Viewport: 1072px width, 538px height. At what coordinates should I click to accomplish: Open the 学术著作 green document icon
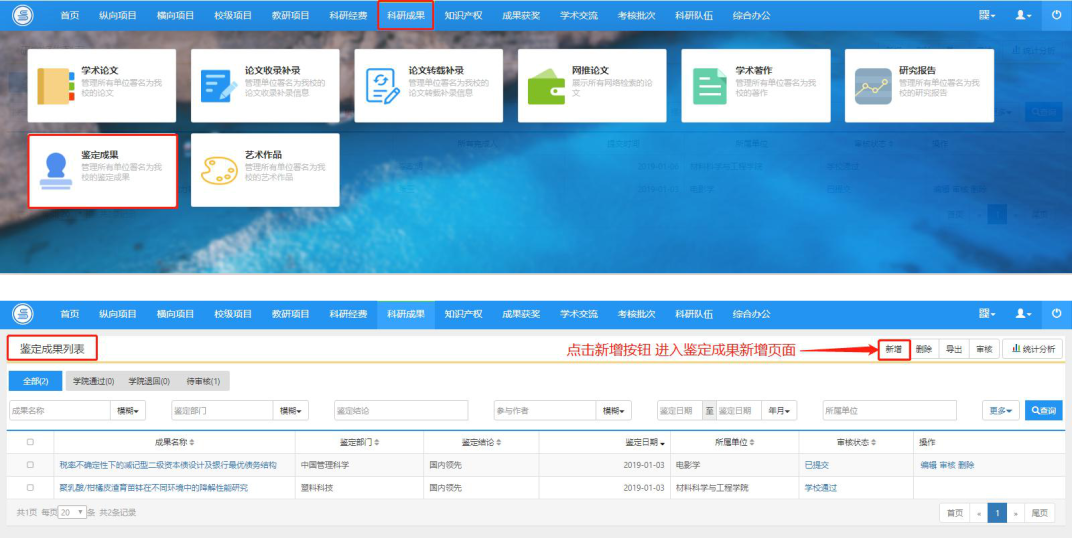coord(710,86)
